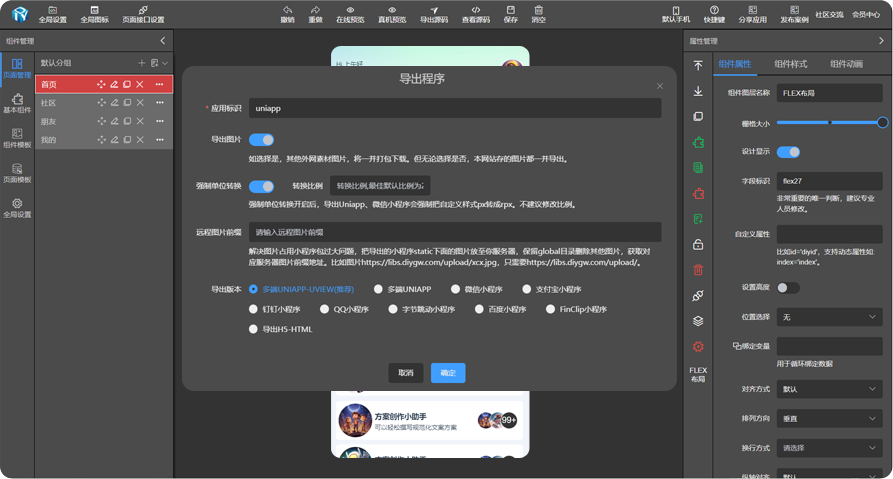Toggle the 导出图片 switch
This screenshot has height=479, width=893.
(261, 140)
